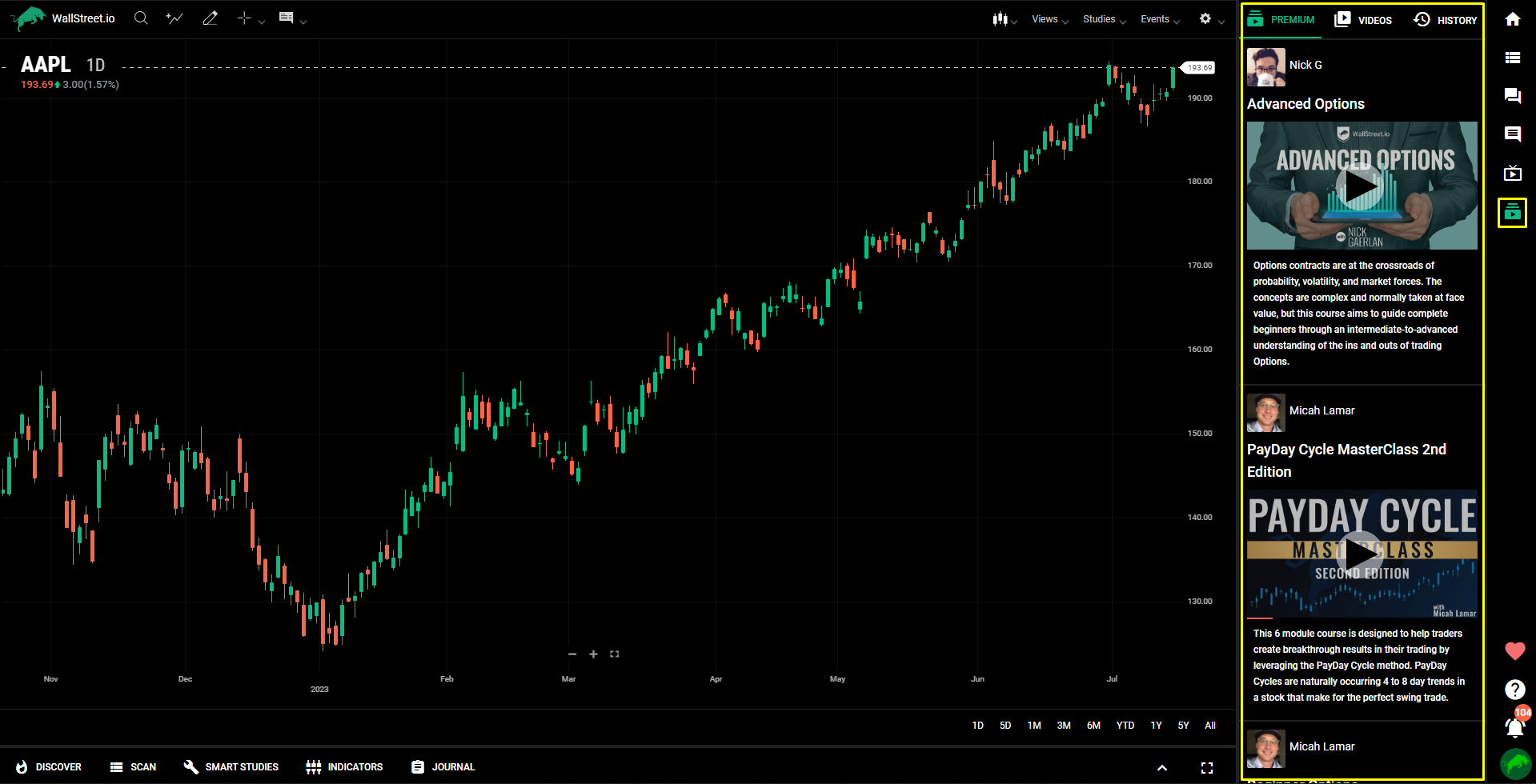Open the DISCOVER bottom tab
Screen dimensions: 1536x784
pyautogui.click(x=49, y=767)
